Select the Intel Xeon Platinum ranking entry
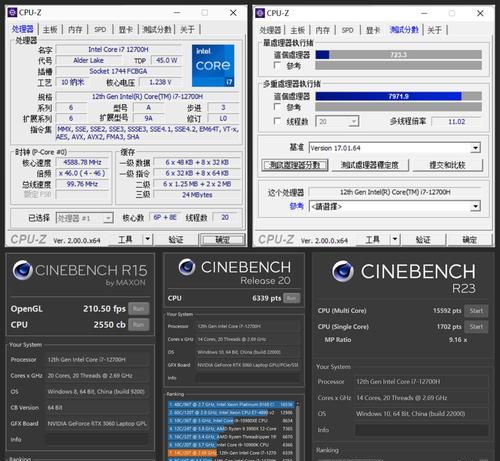The height and width of the screenshot is (461, 500). (x=231, y=404)
